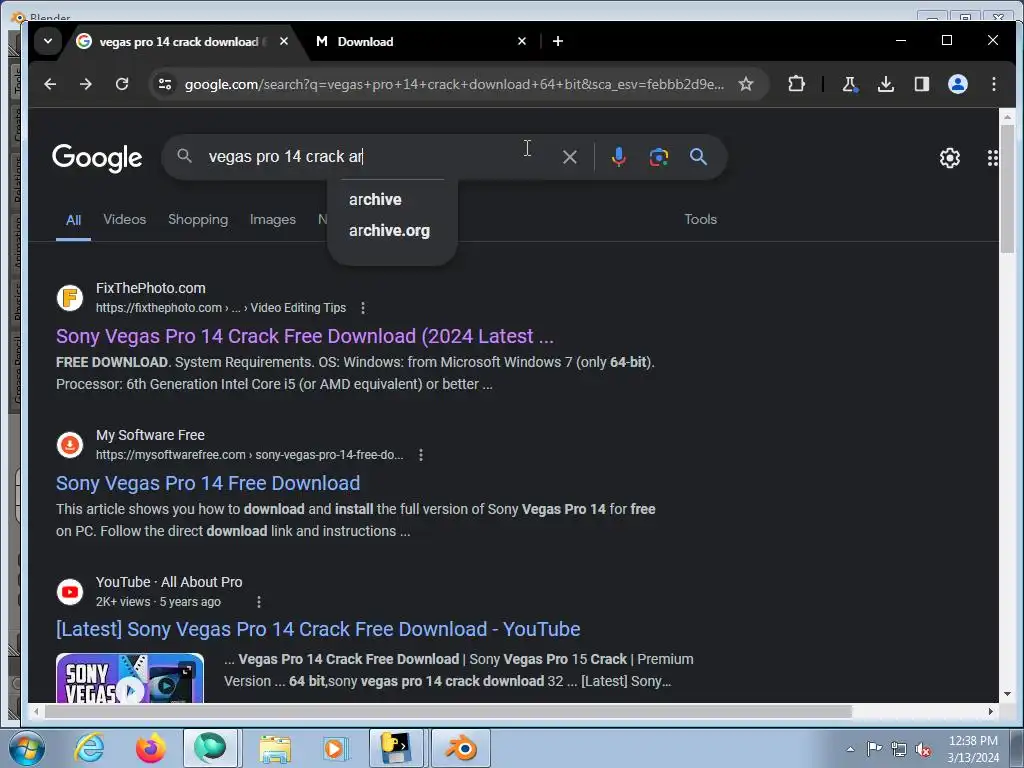The width and height of the screenshot is (1024, 768).
Task: Click the horizontal scroll right arrow
Action: (991, 711)
